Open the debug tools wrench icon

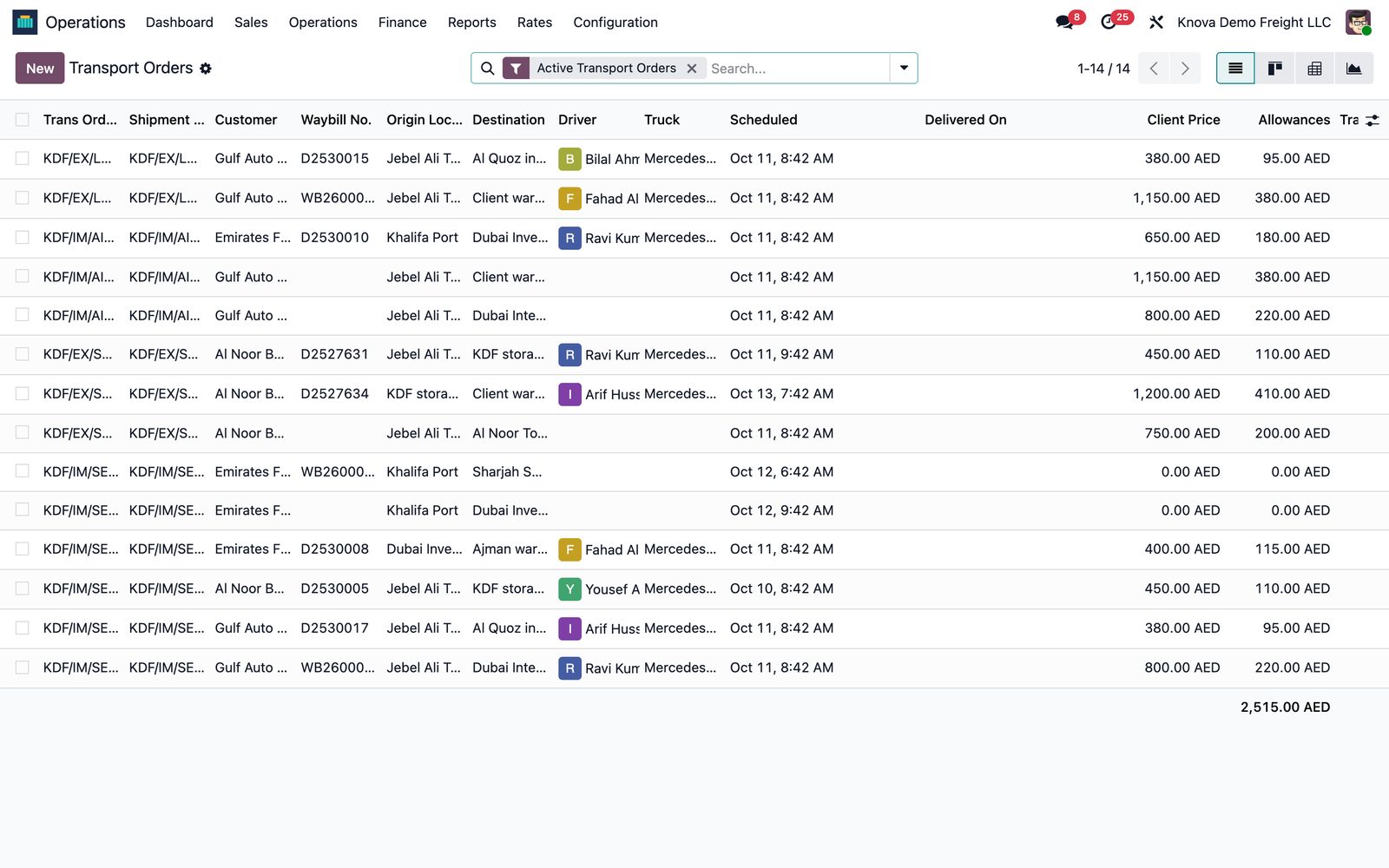pos(1156,23)
